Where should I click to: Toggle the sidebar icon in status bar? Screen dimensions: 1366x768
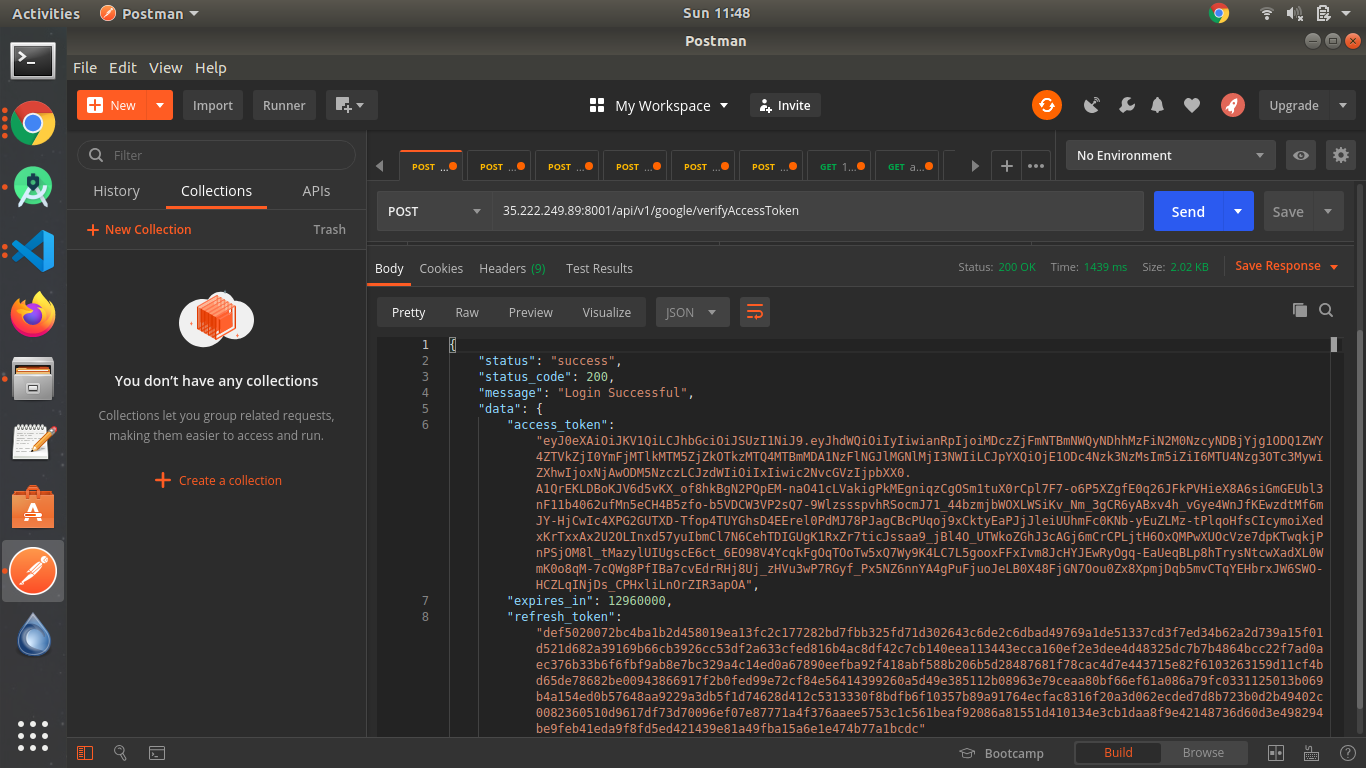pyautogui.click(x=85, y=753)
